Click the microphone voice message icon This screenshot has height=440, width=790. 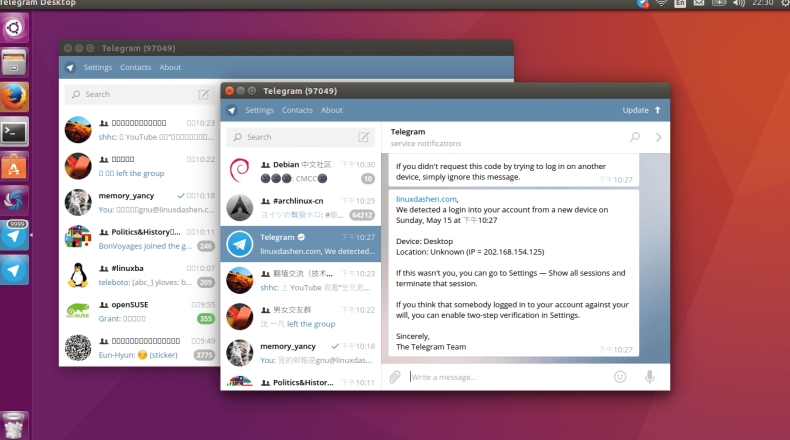coord(649,377)
